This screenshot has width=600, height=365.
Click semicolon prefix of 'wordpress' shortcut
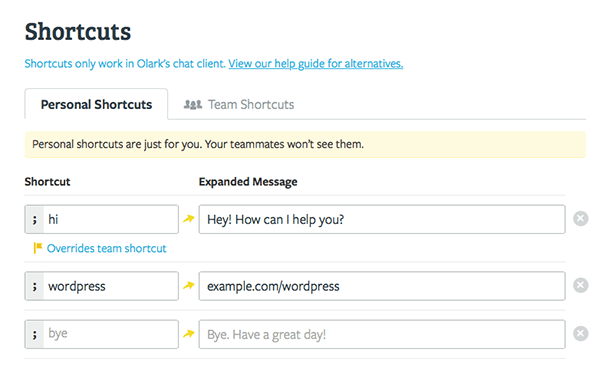(x=35, y=286)
